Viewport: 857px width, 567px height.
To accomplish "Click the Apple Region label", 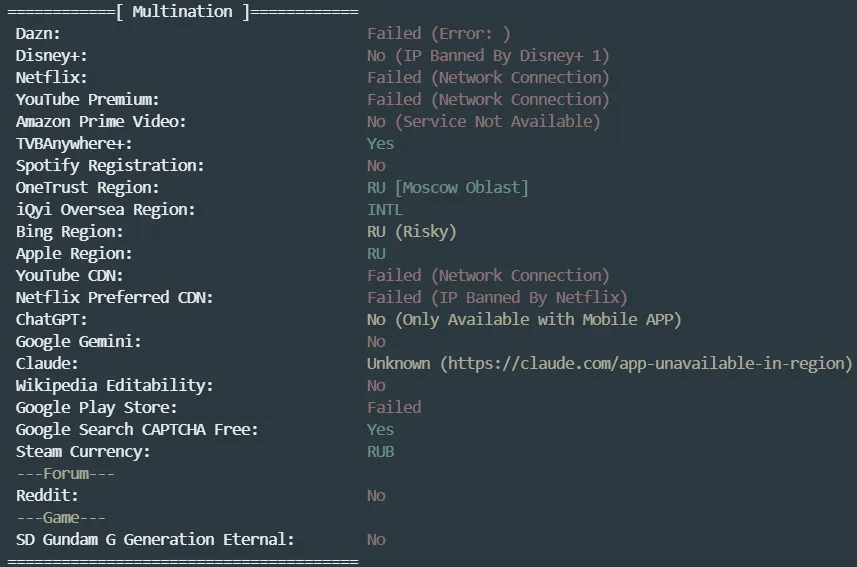I will 74,254.
